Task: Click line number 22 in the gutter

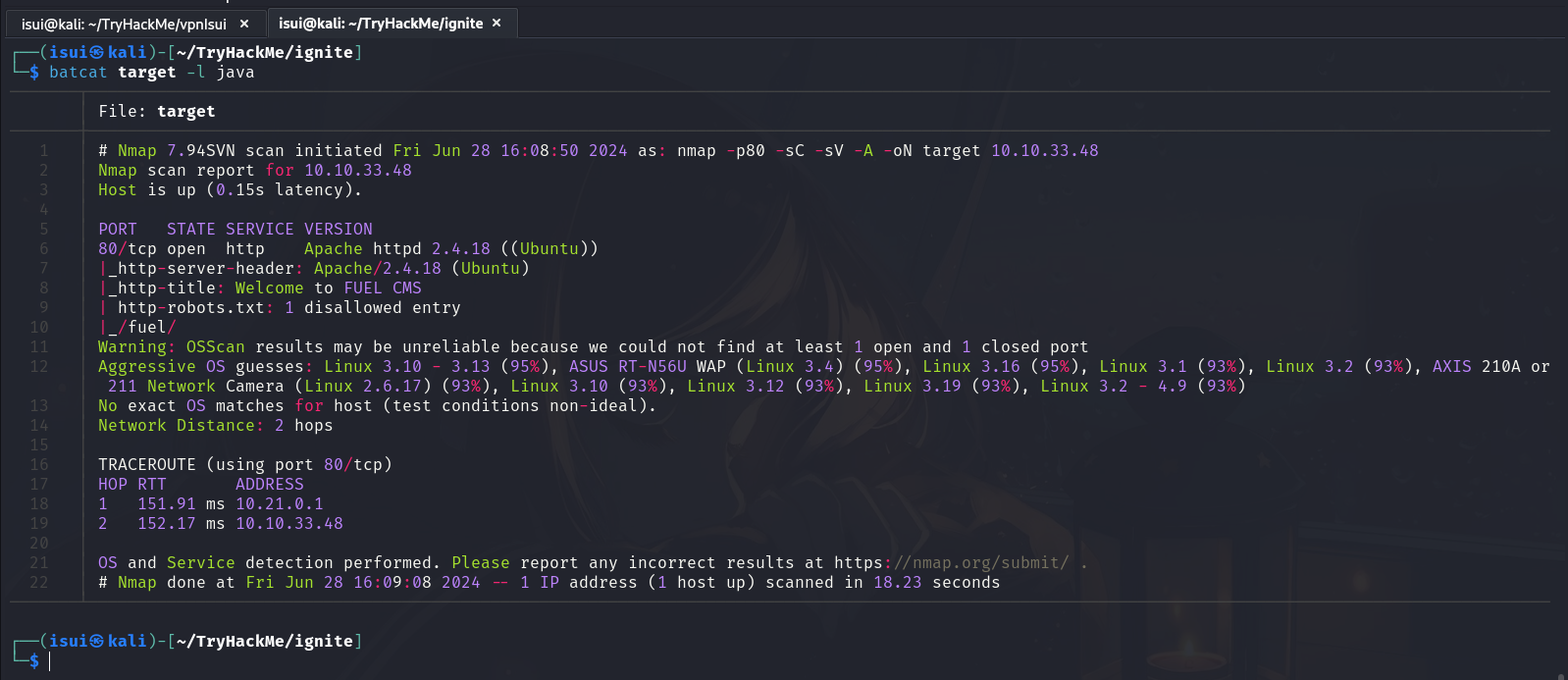Action: coord(39,583)
